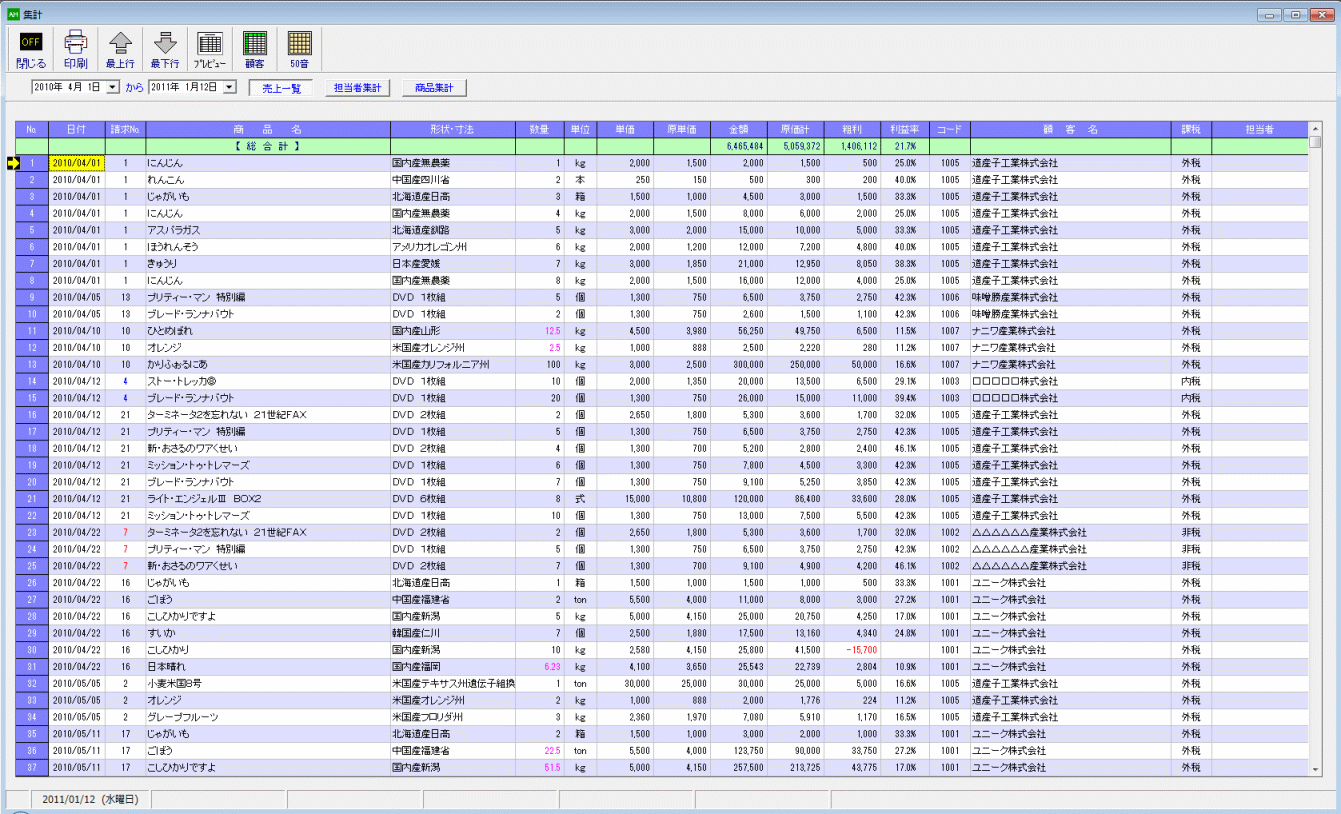Click product cell グレープフルーツ in row 34

pos(267,717)
